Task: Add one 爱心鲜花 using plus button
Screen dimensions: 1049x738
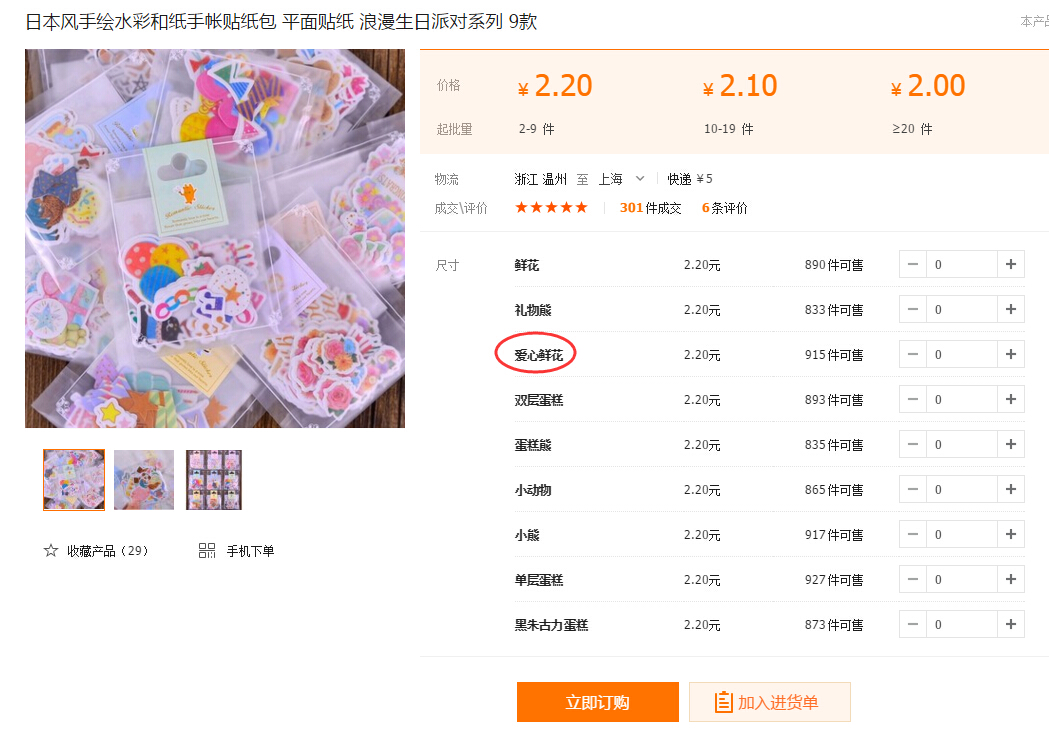Action: click(x=1011, y=354)
